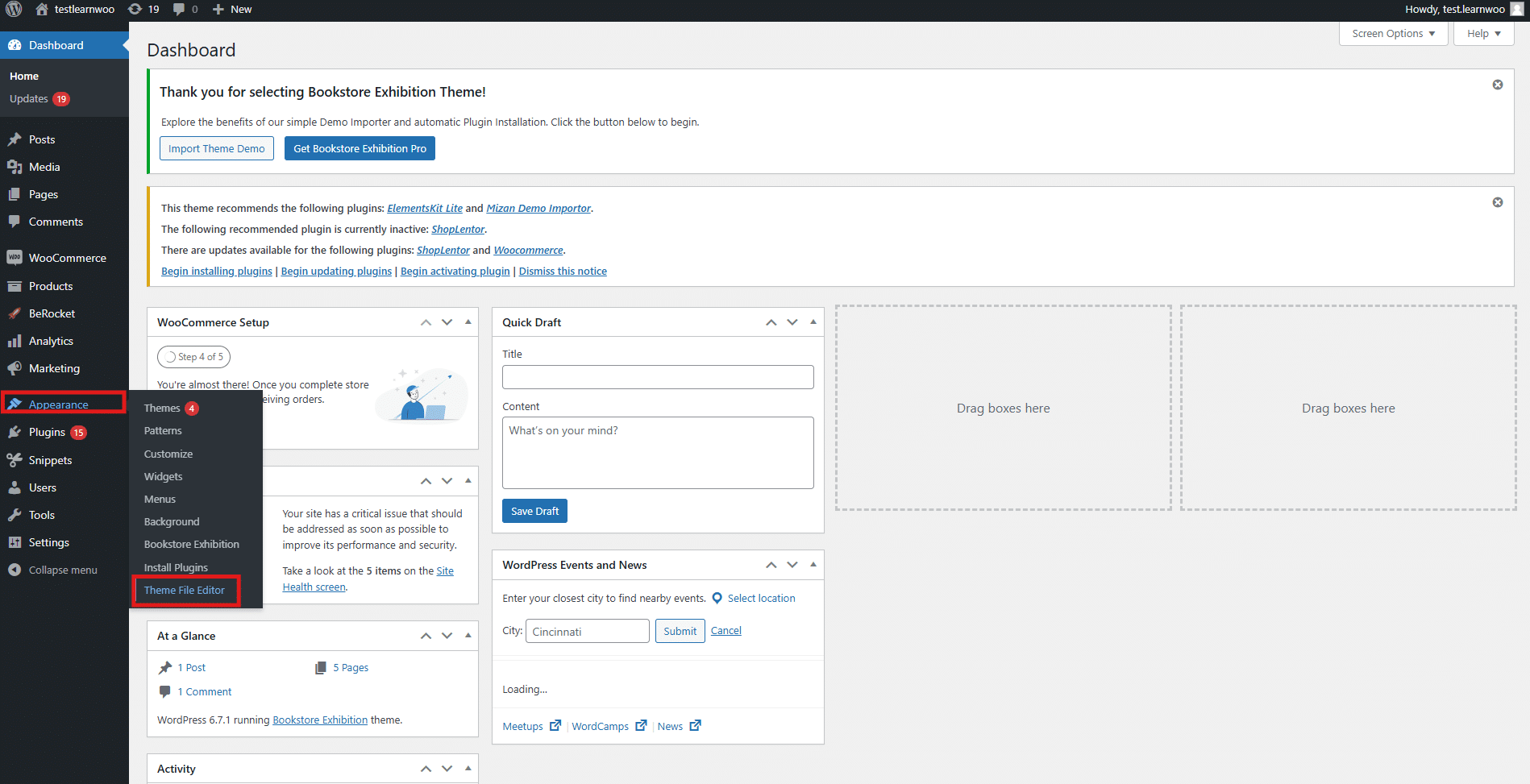Move Quick Draft widget down

[792, 322]
